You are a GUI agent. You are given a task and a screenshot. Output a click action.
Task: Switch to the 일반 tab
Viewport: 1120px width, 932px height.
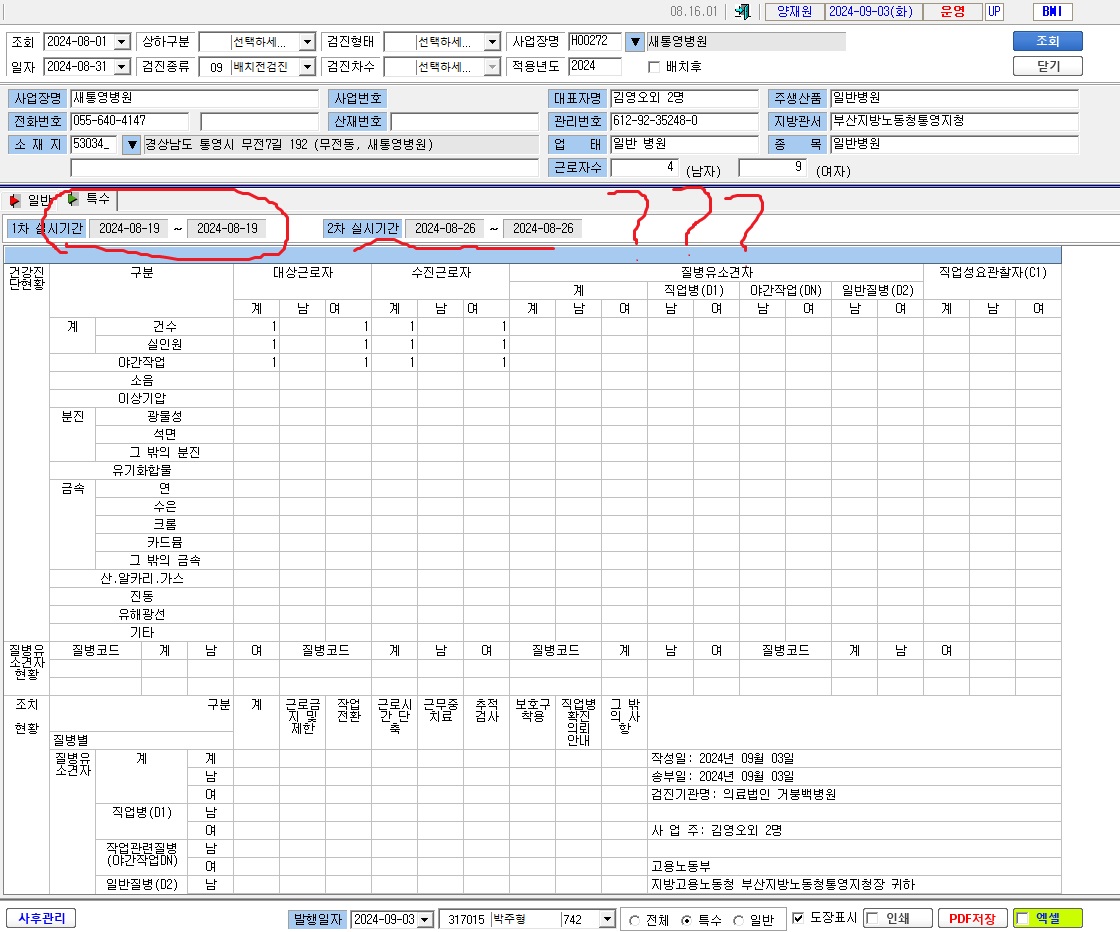pyautogui.click(x=32, y=201)
